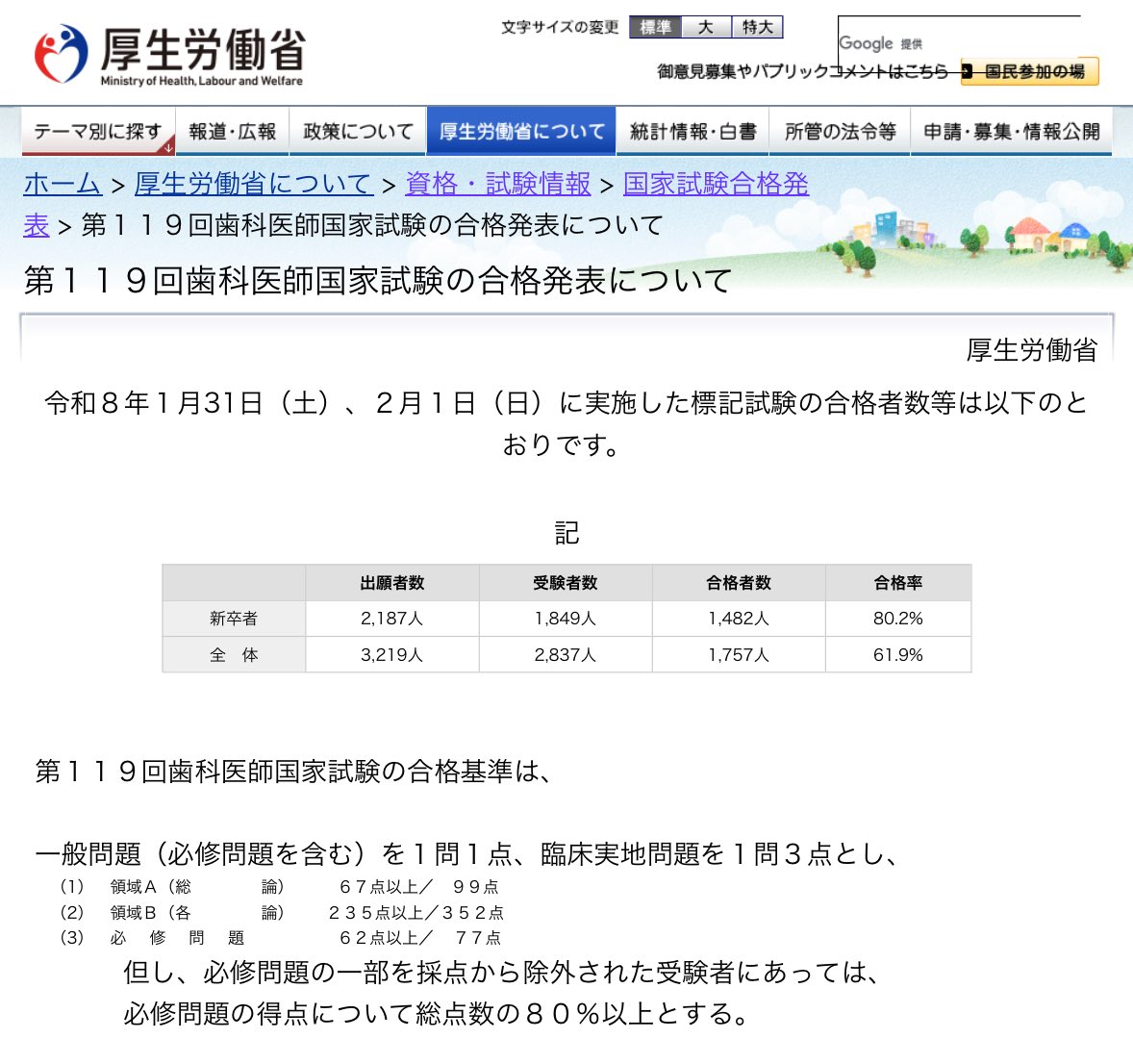Click the 3,219人 table cell
This screenshot has width=1133, height=1064.
tap(392, 655)
